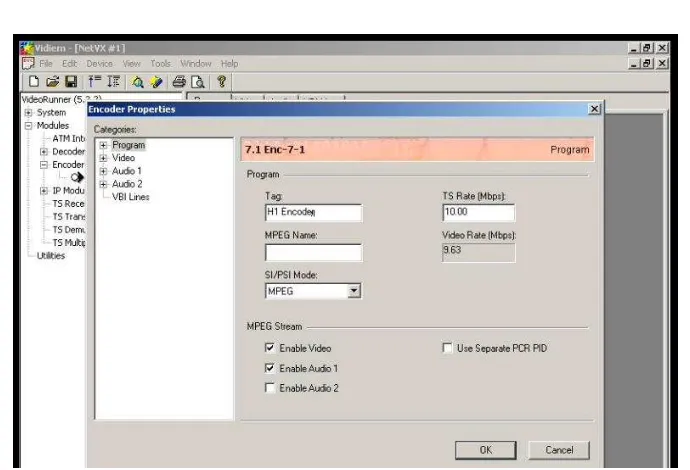
Task: Click the Cancel button
Action: 559,450
